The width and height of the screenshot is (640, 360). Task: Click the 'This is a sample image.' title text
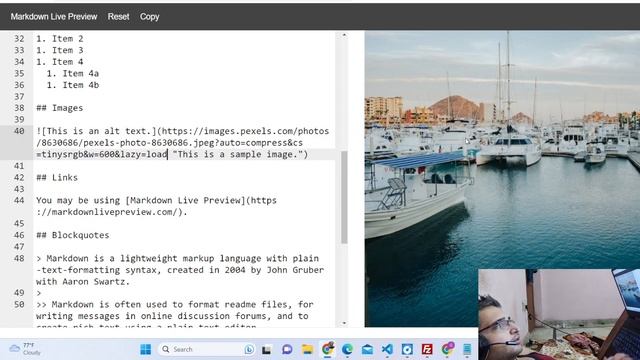click(x=238, y=155)
